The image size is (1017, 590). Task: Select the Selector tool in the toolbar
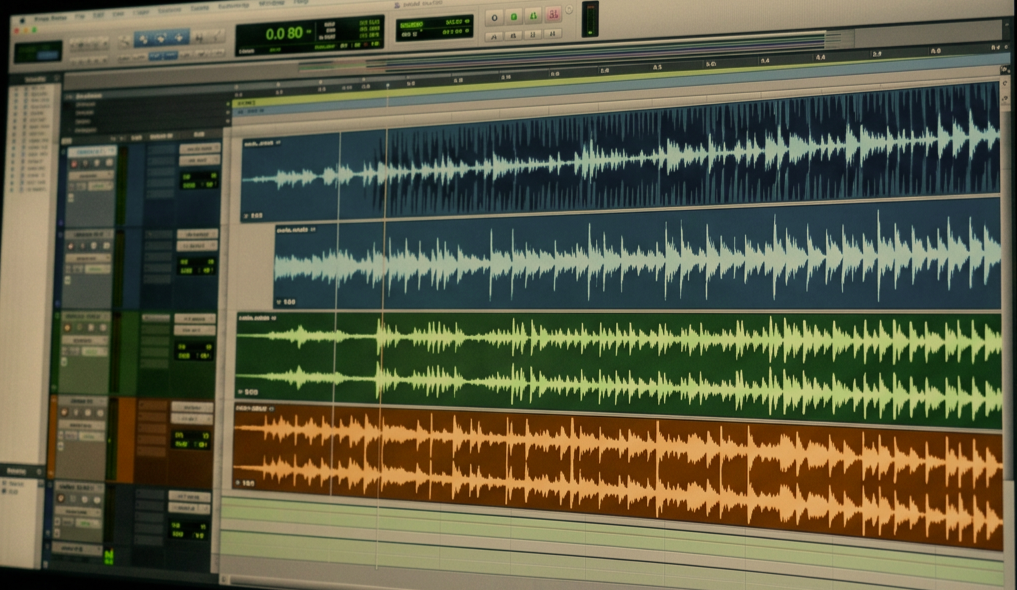point(161,38)
